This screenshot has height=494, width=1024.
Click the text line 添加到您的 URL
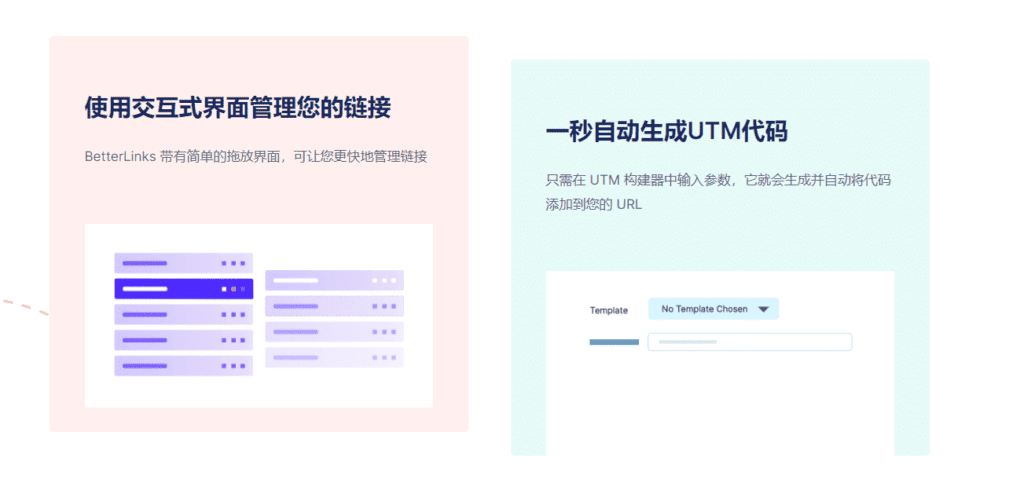(x=594, y=205)
